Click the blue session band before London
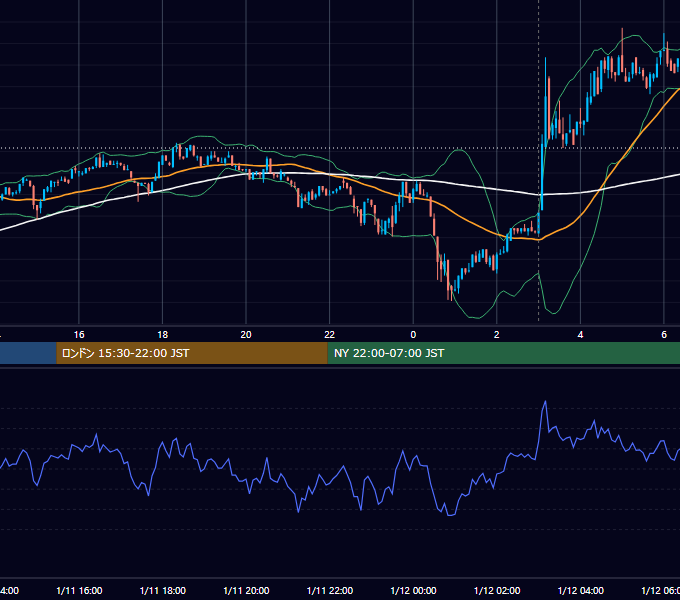The height and width of the screenshot is (600, 680). 28,353
